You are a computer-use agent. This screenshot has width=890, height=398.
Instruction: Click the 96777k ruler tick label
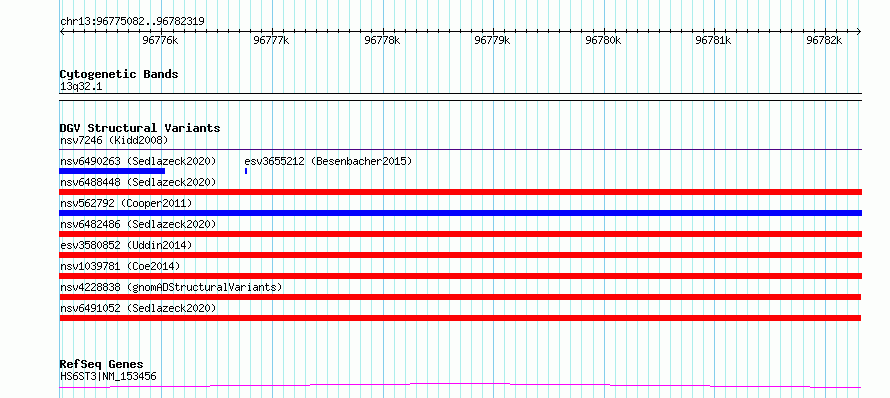coord(271,40)
